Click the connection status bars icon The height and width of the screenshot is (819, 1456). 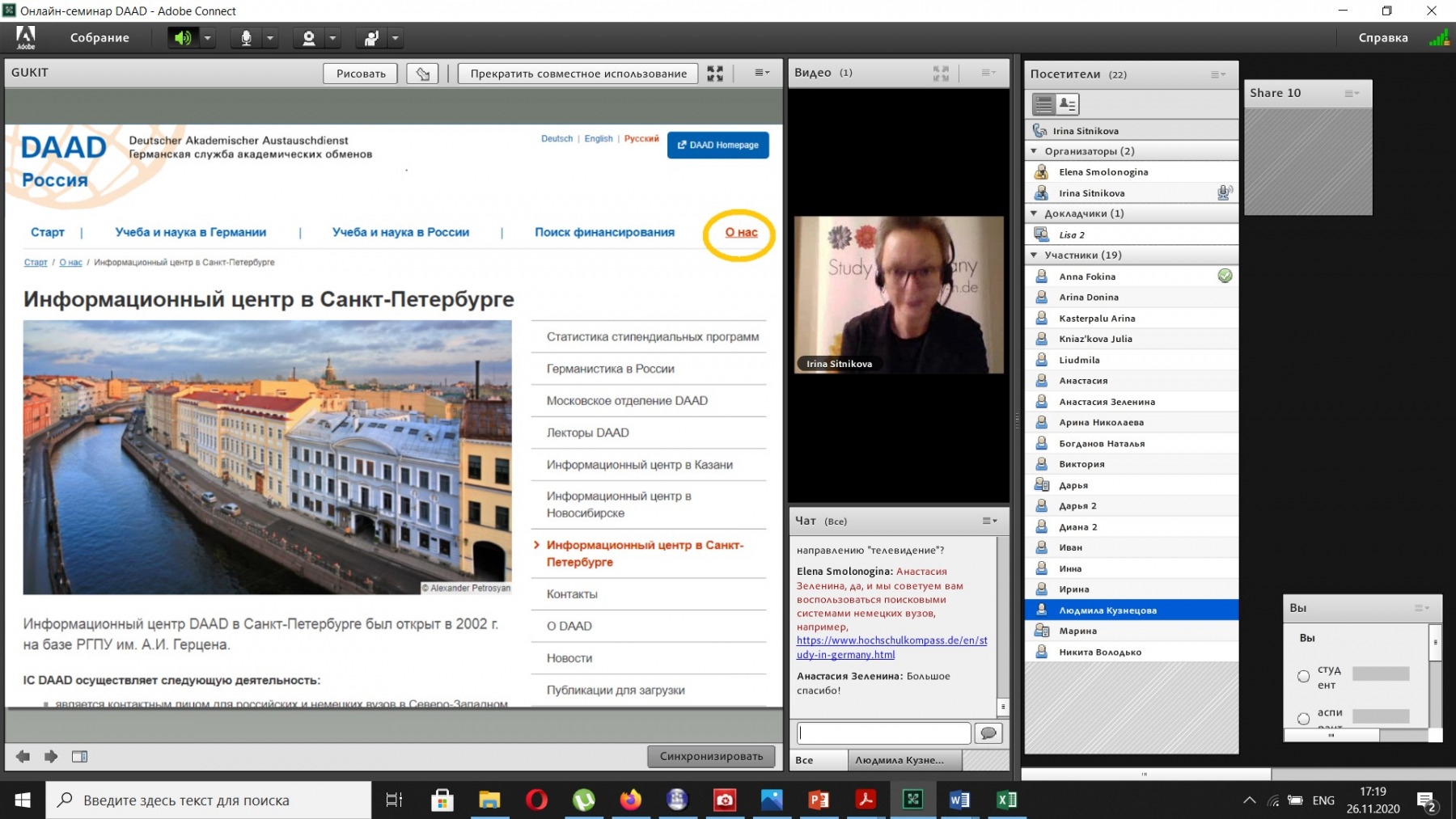pos(1438,37)
